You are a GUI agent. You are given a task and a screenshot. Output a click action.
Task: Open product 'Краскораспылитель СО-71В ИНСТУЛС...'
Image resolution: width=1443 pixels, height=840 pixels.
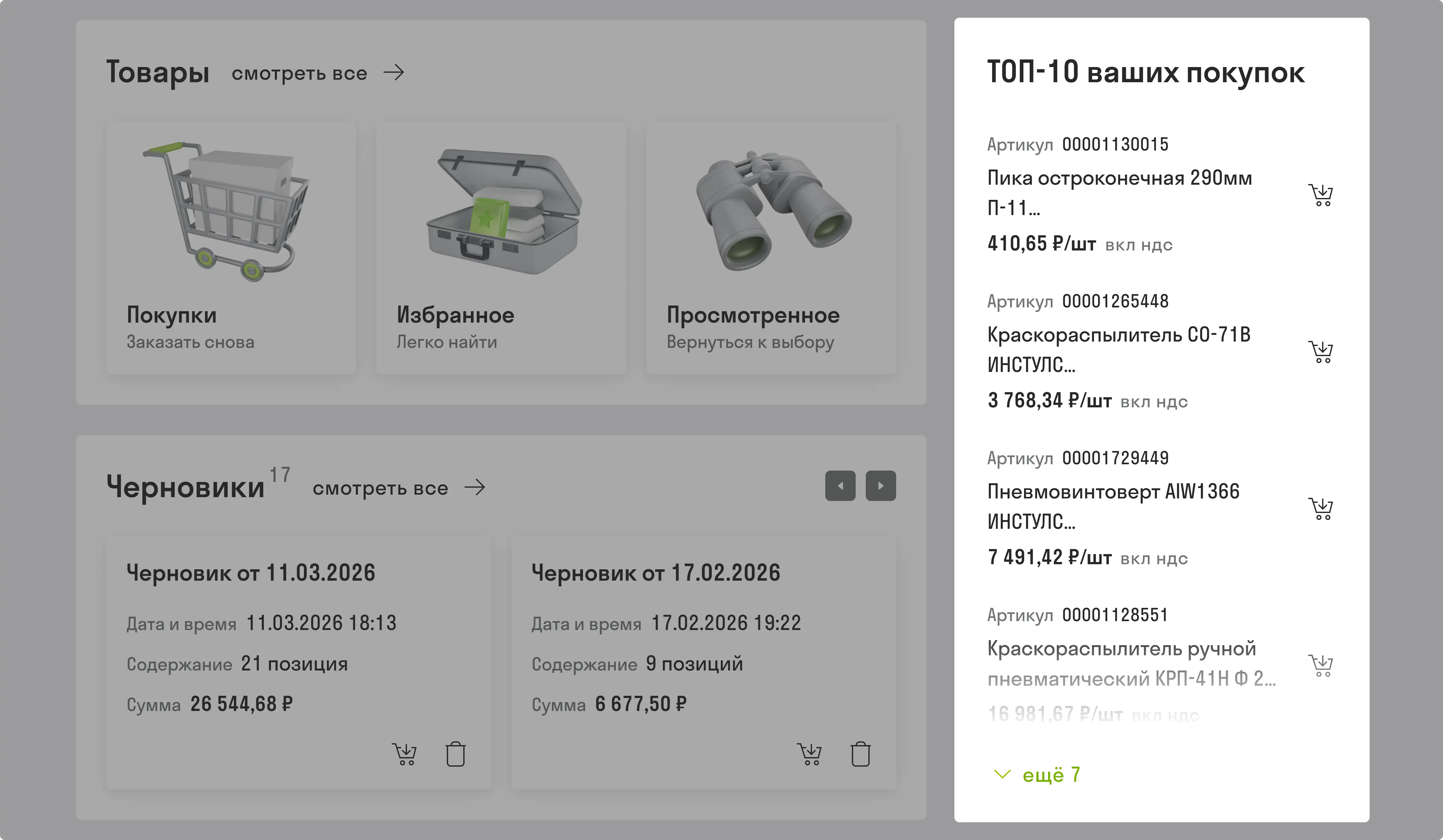pos(1119,349)
